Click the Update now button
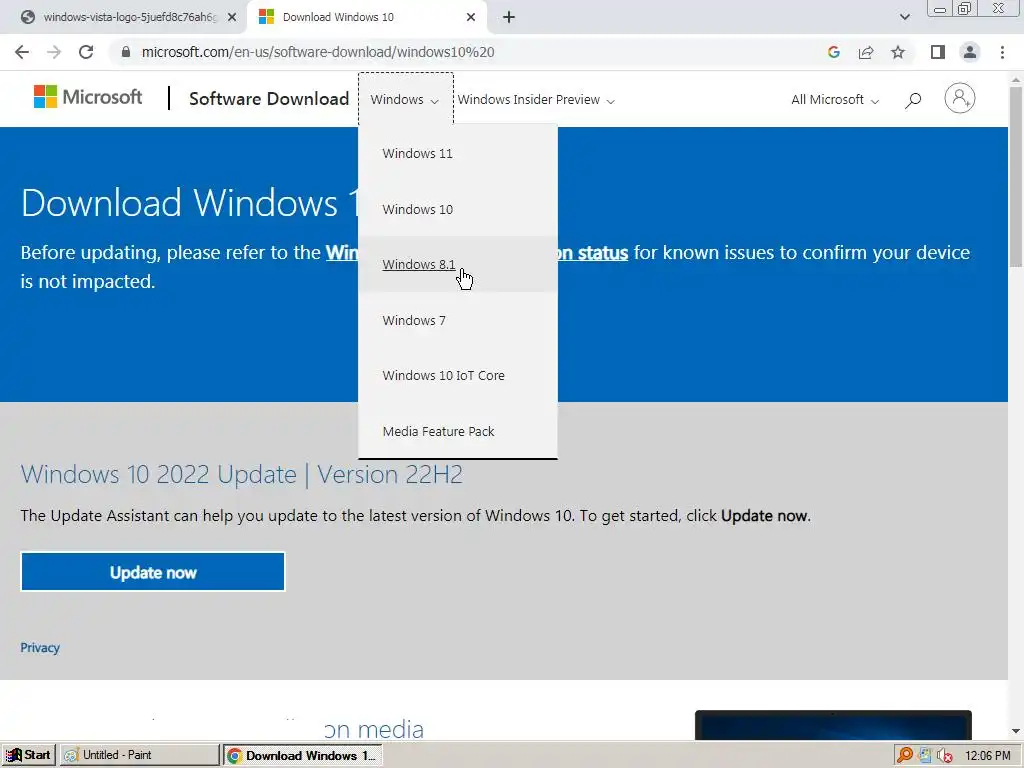 tap(153, 572)
